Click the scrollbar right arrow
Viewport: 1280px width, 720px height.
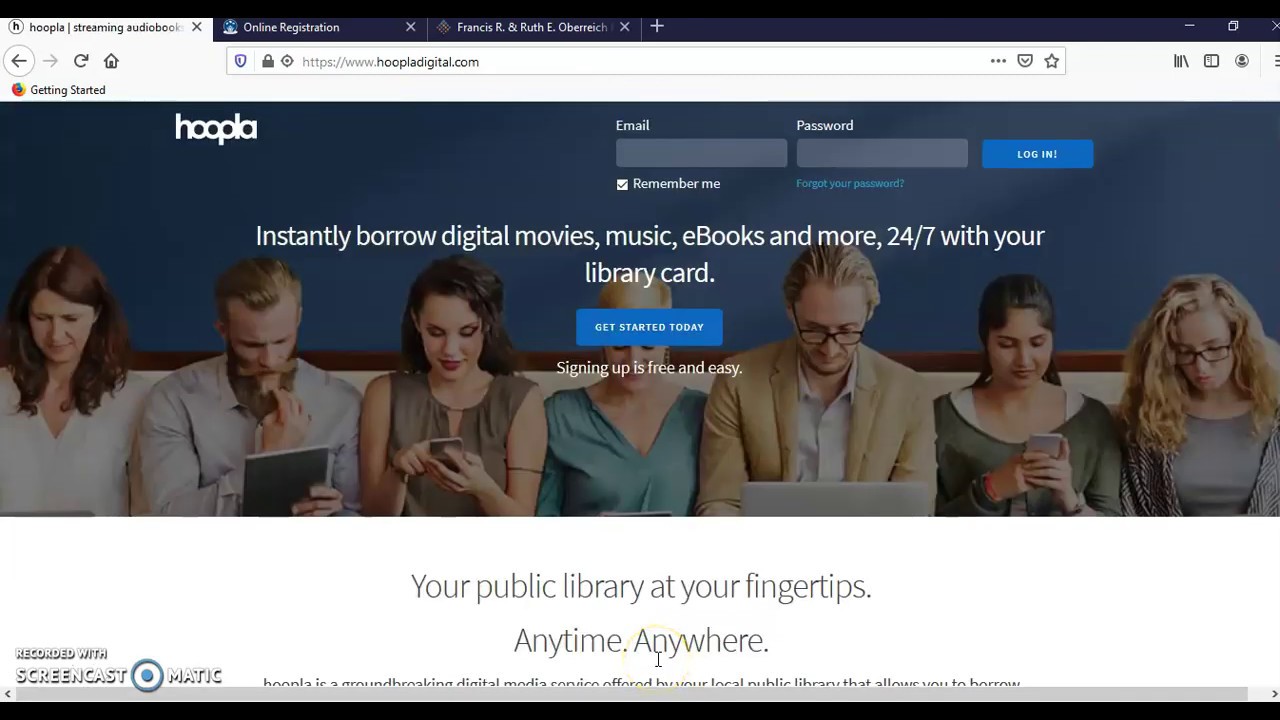click(x=1274, y=694)
